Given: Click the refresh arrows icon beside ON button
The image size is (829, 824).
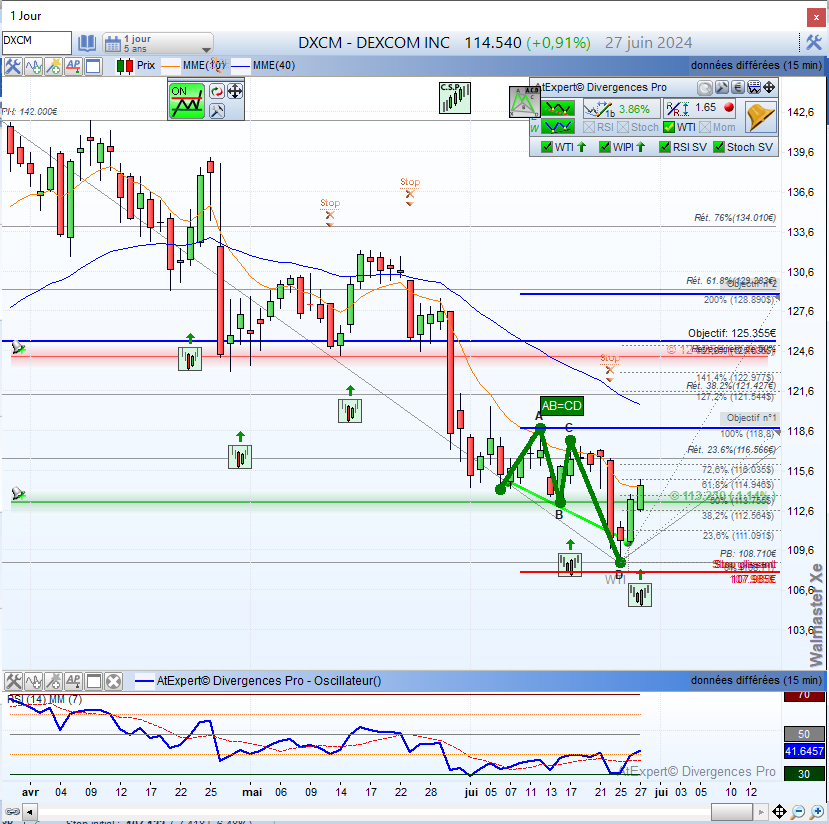Looking at the screenshot, I should (217, 91).
